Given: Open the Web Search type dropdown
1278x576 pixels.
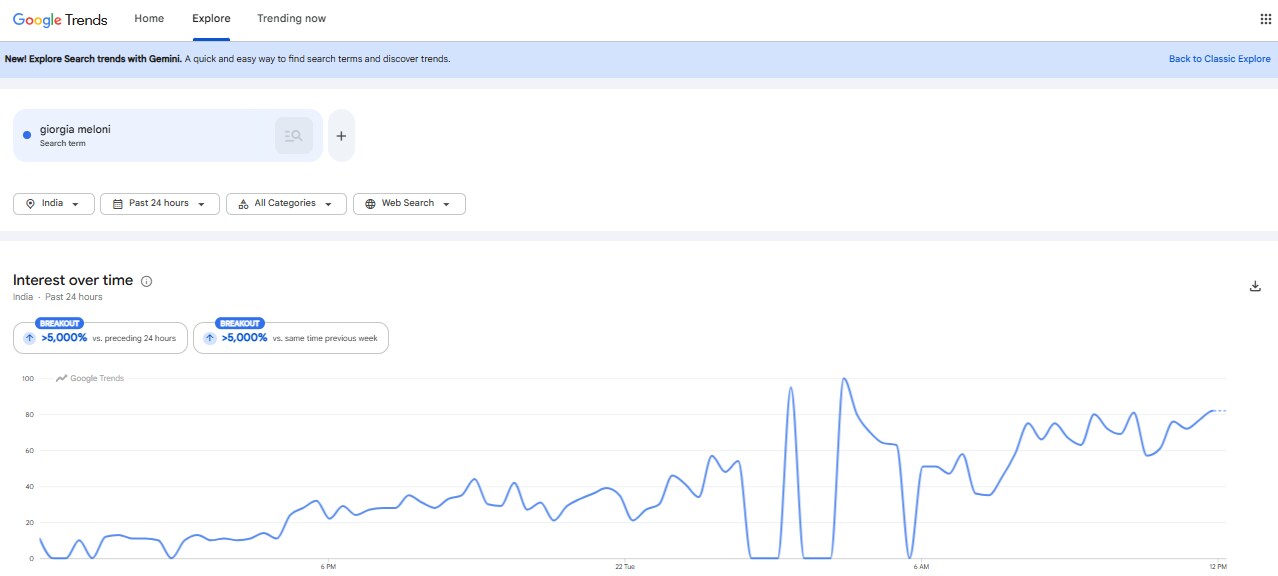Looking at the screenshot, I should pyautogui.click(x=409, y=204).
